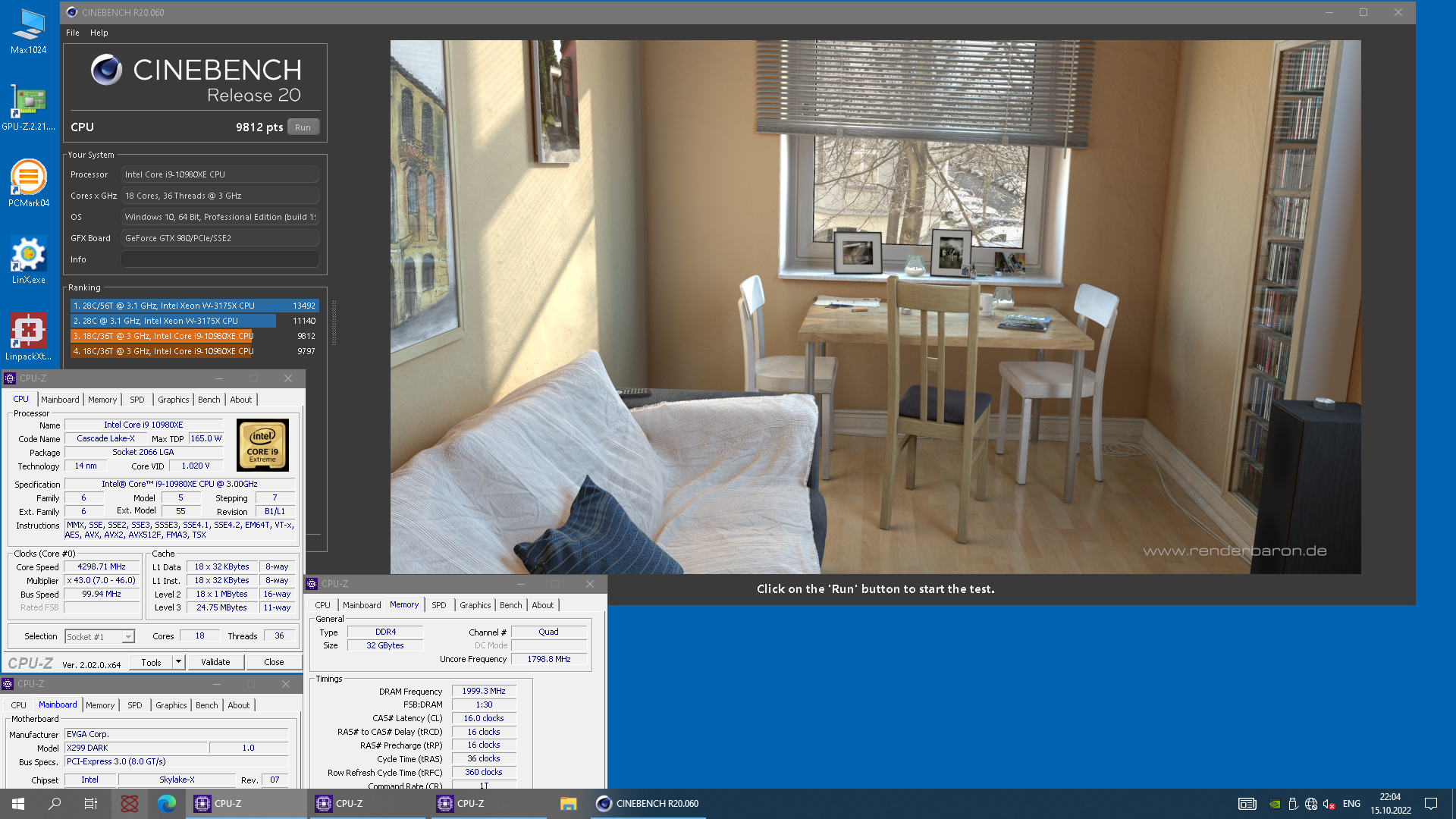Open network settings from the tray
This screenshot has width=1456, height=819.
click(1311, 804)
